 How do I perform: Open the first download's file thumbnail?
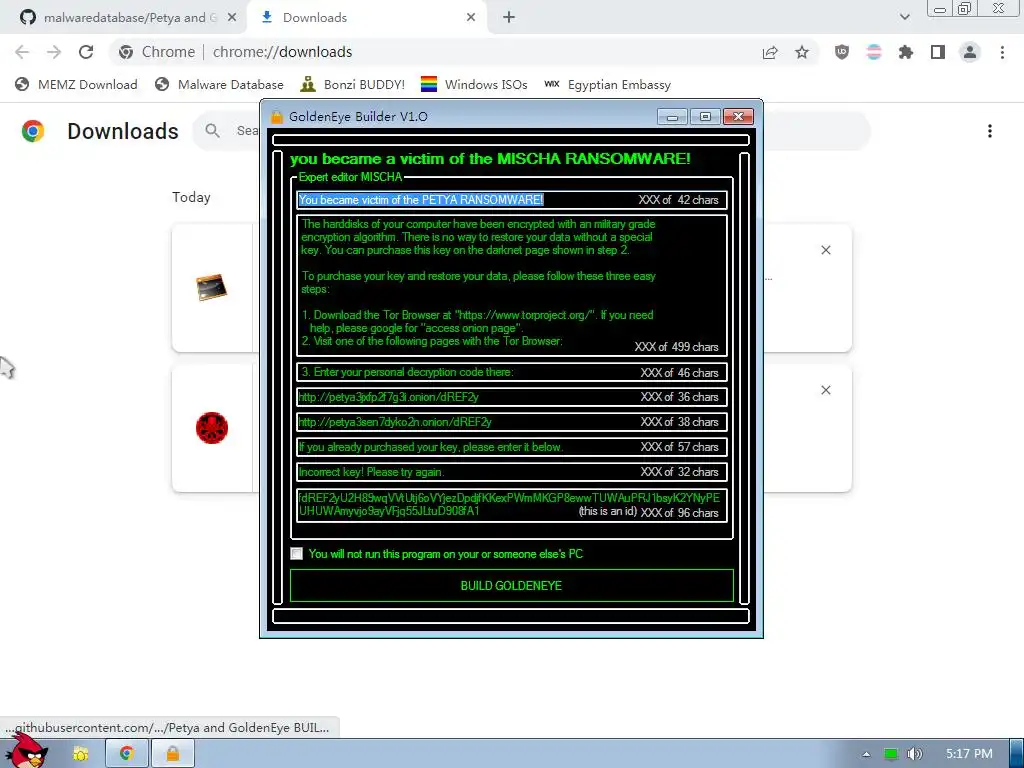click(212, 287)
